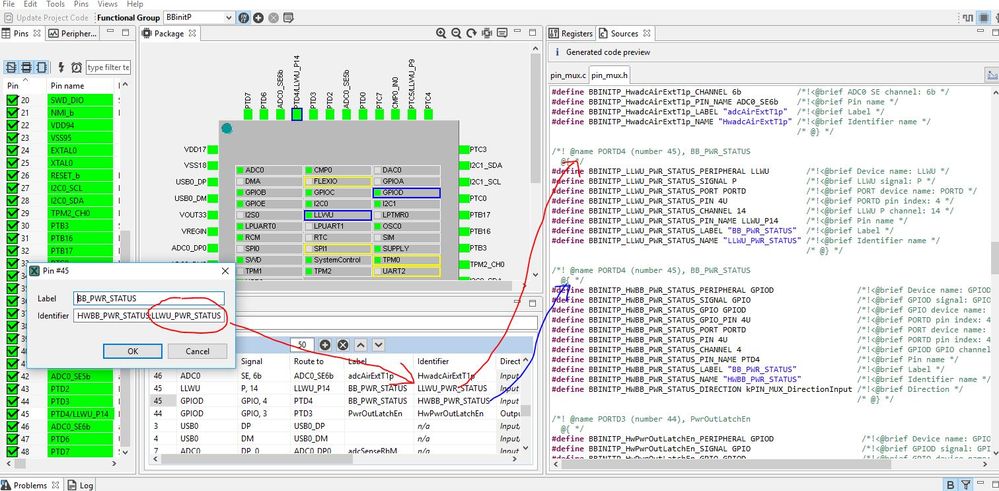
Task: Click the Identifier field in Pin #45 dialog
Action: click(149, 315)
